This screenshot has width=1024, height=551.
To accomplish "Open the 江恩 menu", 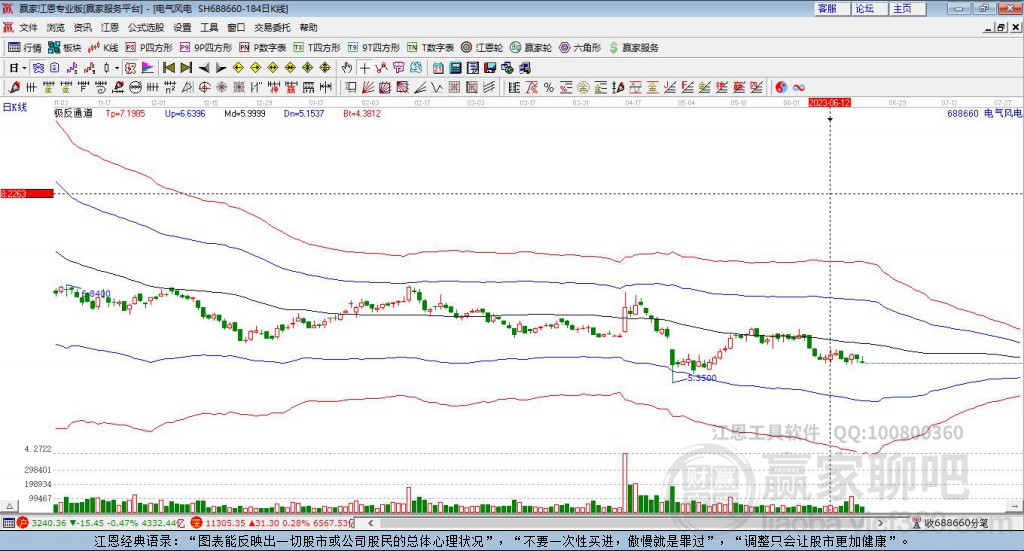I will click(x=110, y=27).
